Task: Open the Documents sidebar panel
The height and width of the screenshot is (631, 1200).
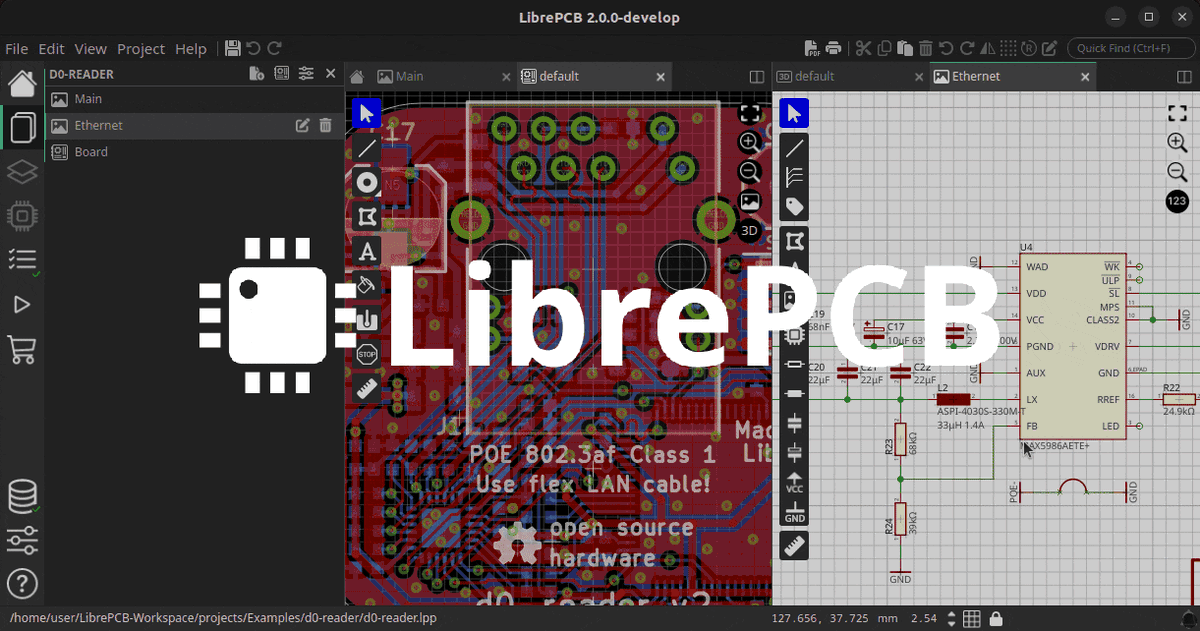Action: click(22, 127)
